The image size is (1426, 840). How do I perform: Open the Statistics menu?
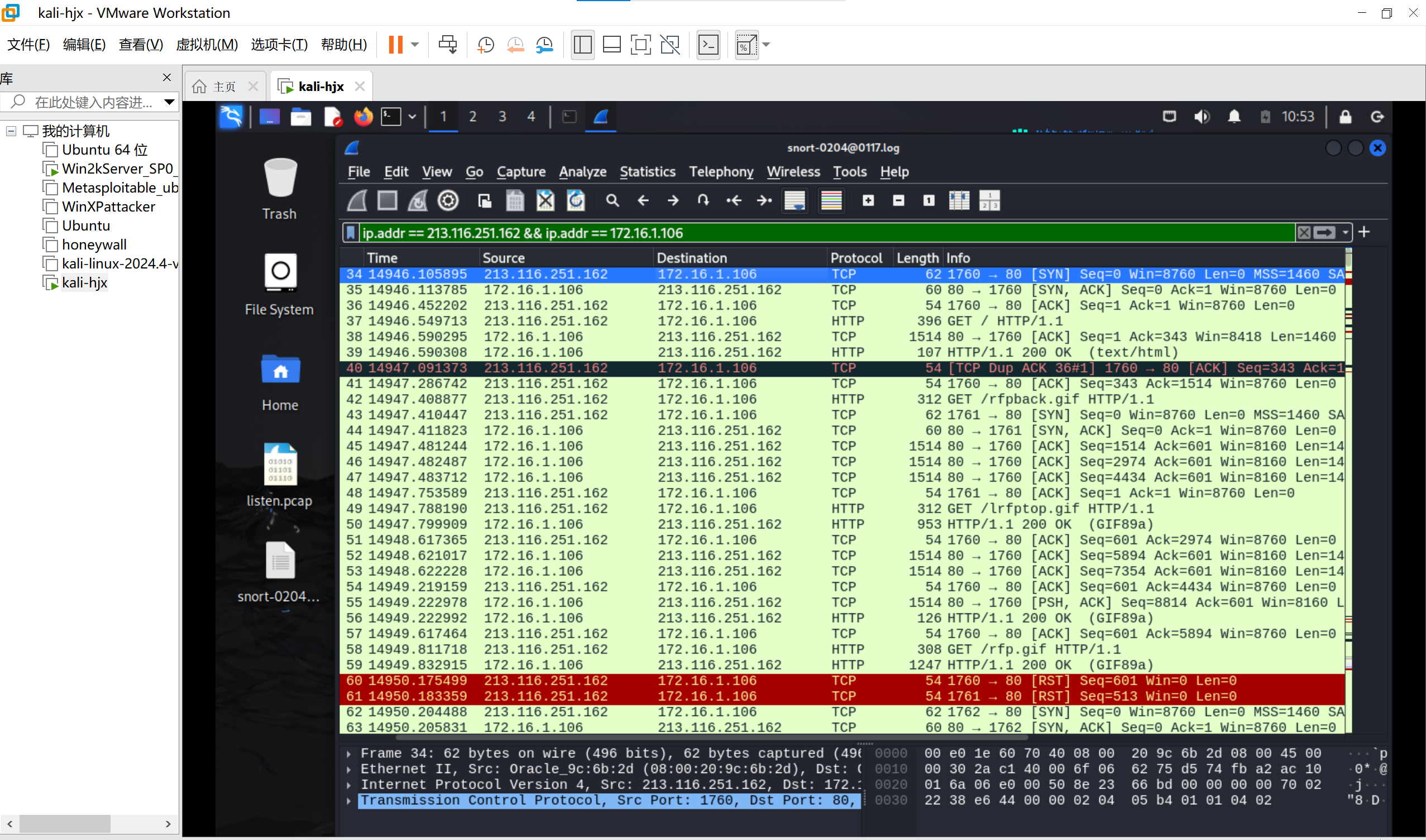648,171
